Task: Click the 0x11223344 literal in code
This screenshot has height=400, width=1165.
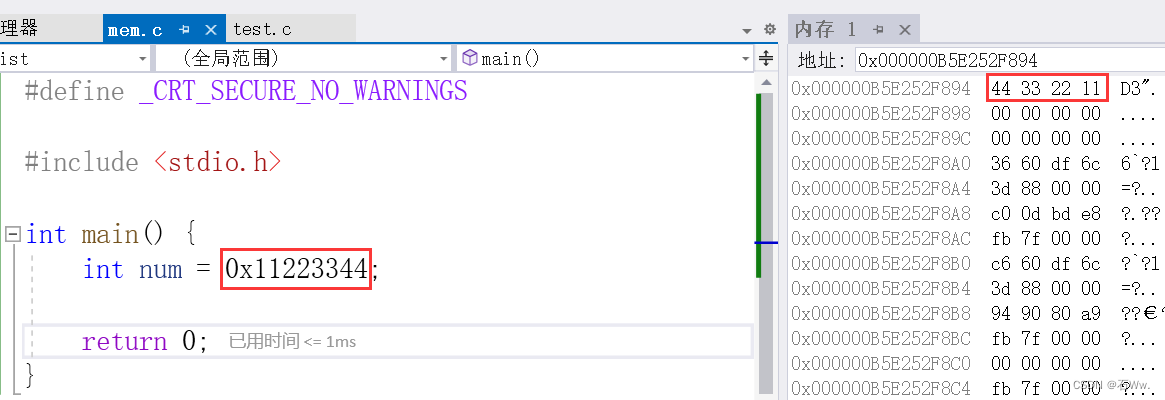Action: [x=296, y=269]
